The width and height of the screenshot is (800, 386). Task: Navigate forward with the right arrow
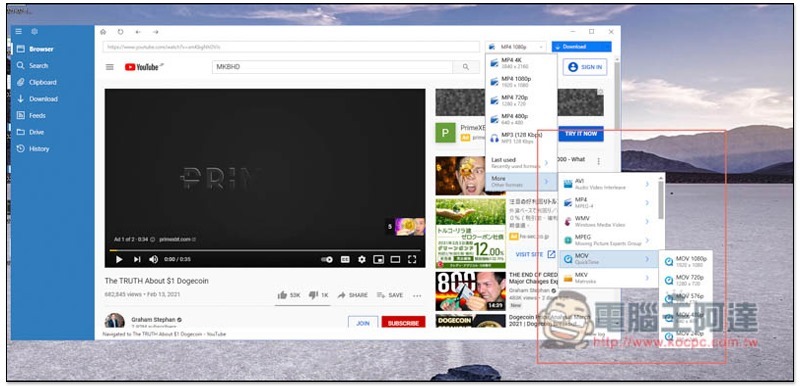pos(156,32)
